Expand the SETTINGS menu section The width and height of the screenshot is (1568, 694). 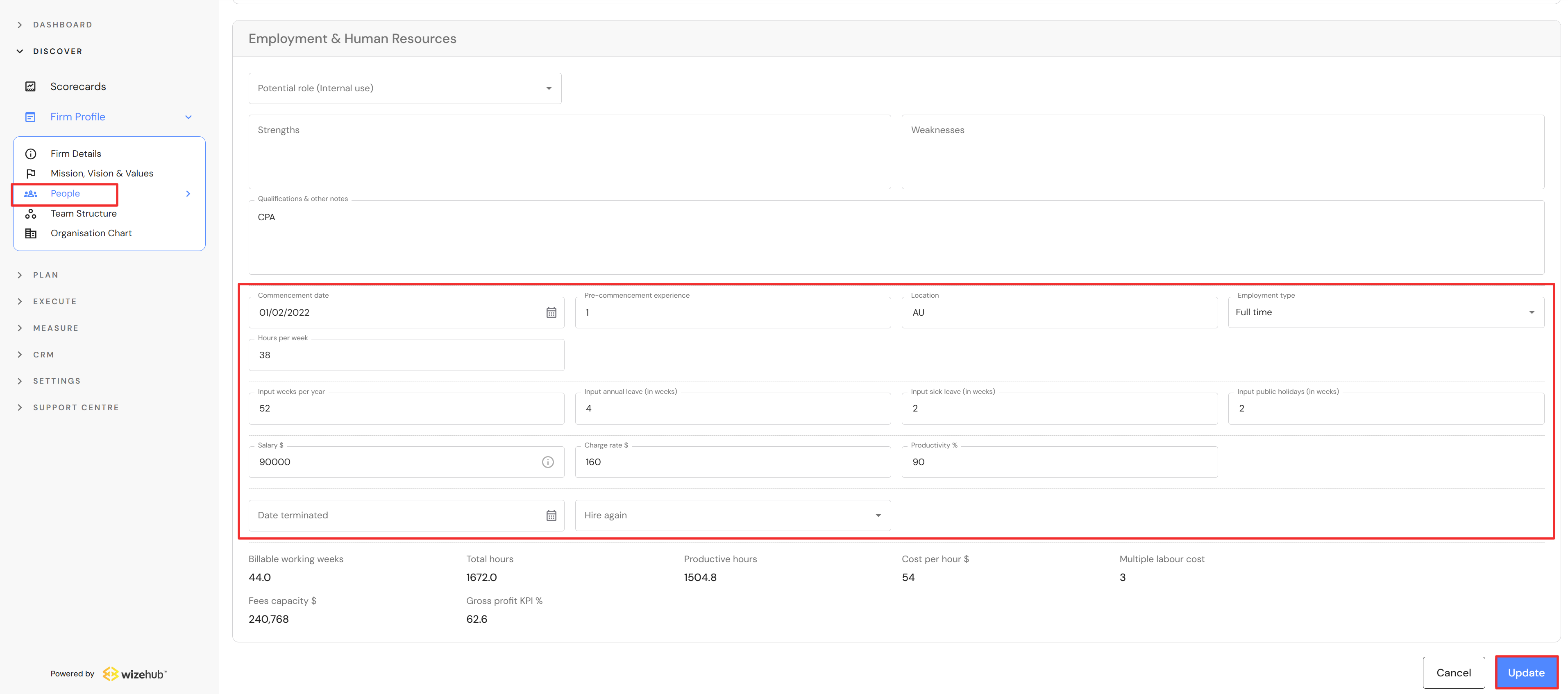click(57, 381)
